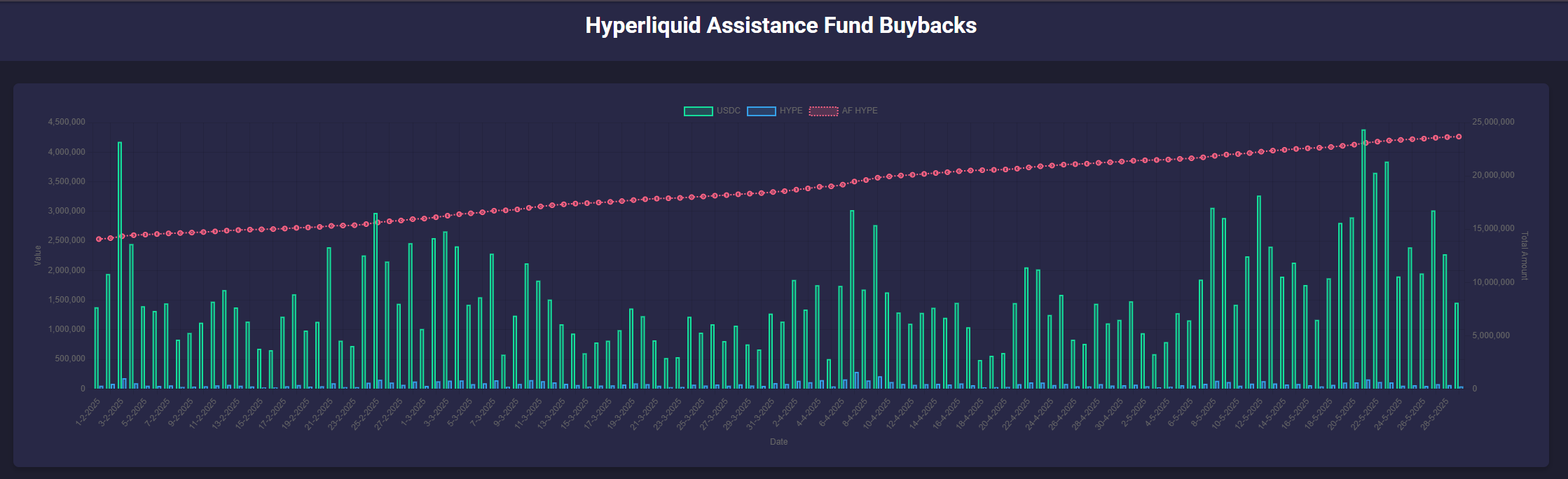Click the 2,000,000 left axis tick label

click(x=67, y=270)
